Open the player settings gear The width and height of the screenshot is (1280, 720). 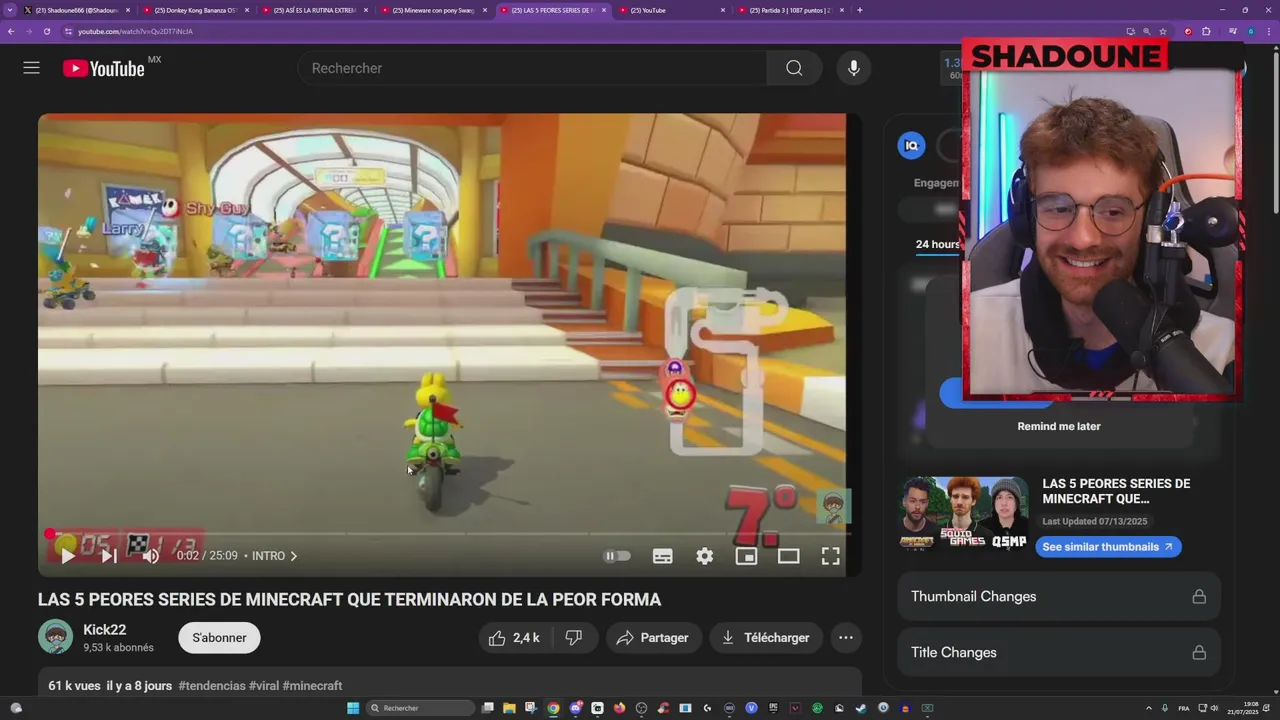click(x=705, y=556)
